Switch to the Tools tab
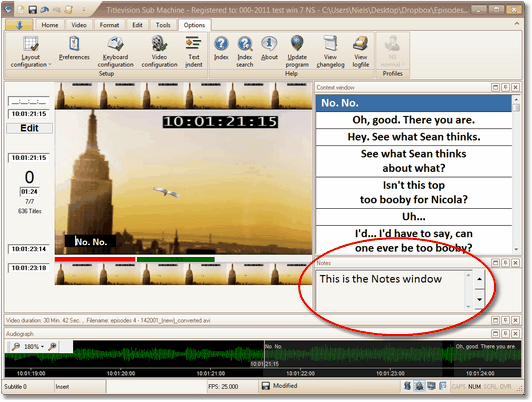This screenshot has width=532, height=402. point(163,25)
